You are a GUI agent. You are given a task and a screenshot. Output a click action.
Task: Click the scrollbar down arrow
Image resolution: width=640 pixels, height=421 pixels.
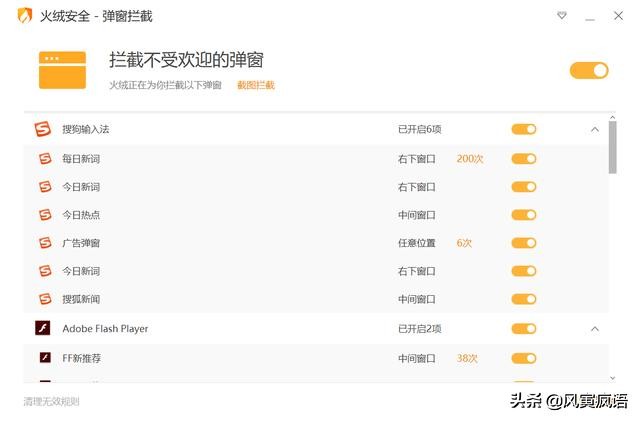point(612,378)
